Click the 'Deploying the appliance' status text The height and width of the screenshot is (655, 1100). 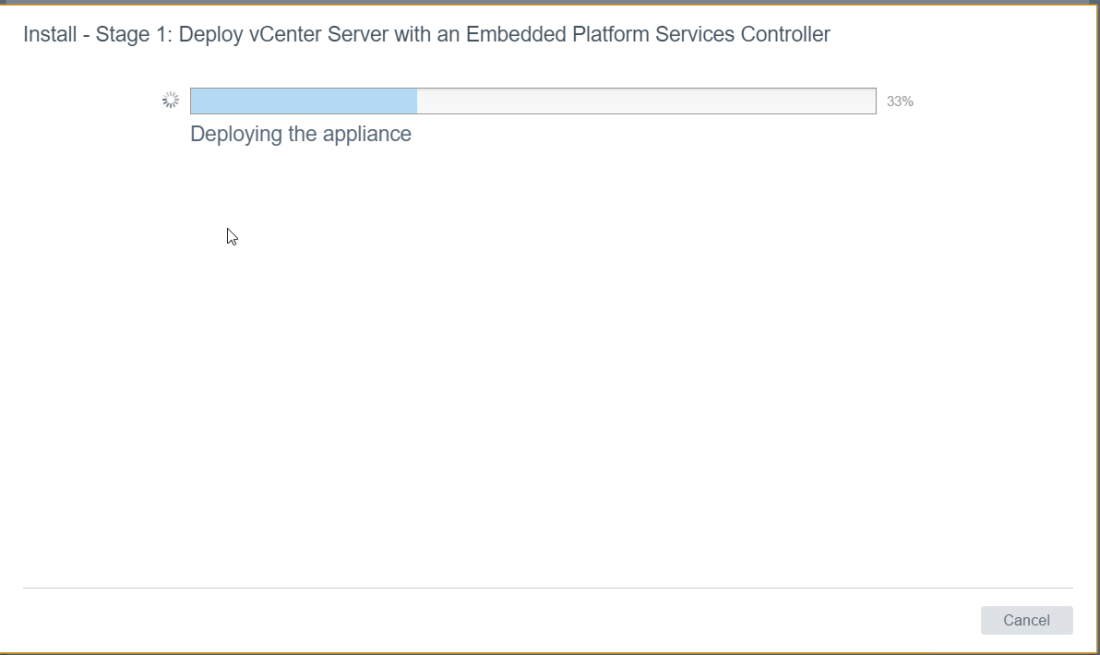coord(300,134)
